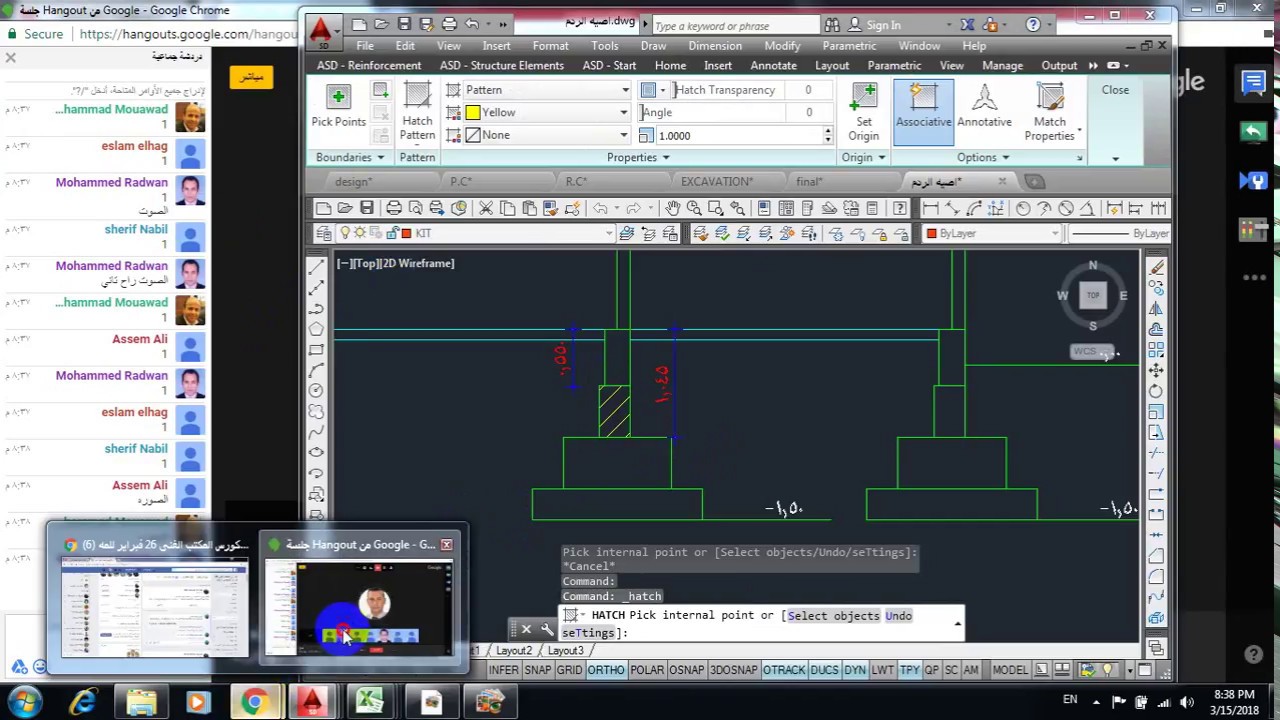
Task: Choose Select objects option in command line
Action: 833,616
